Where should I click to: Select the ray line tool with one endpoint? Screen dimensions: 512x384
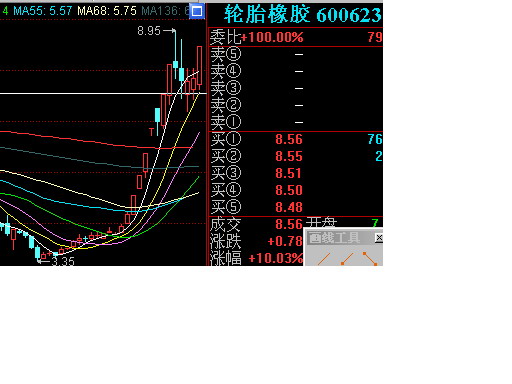pos(347,259)
